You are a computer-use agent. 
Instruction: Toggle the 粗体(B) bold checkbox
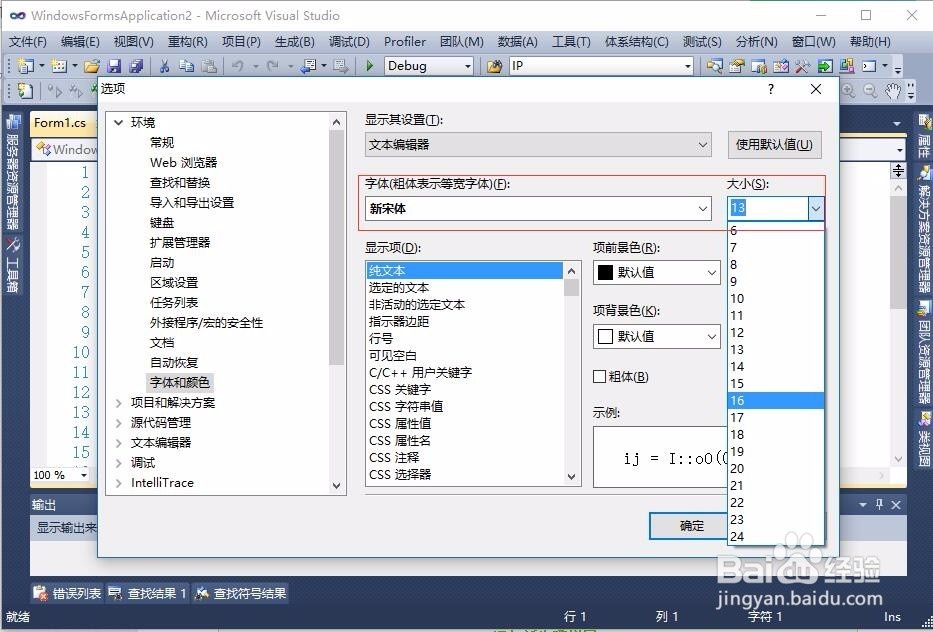click(x=600, y=377)
